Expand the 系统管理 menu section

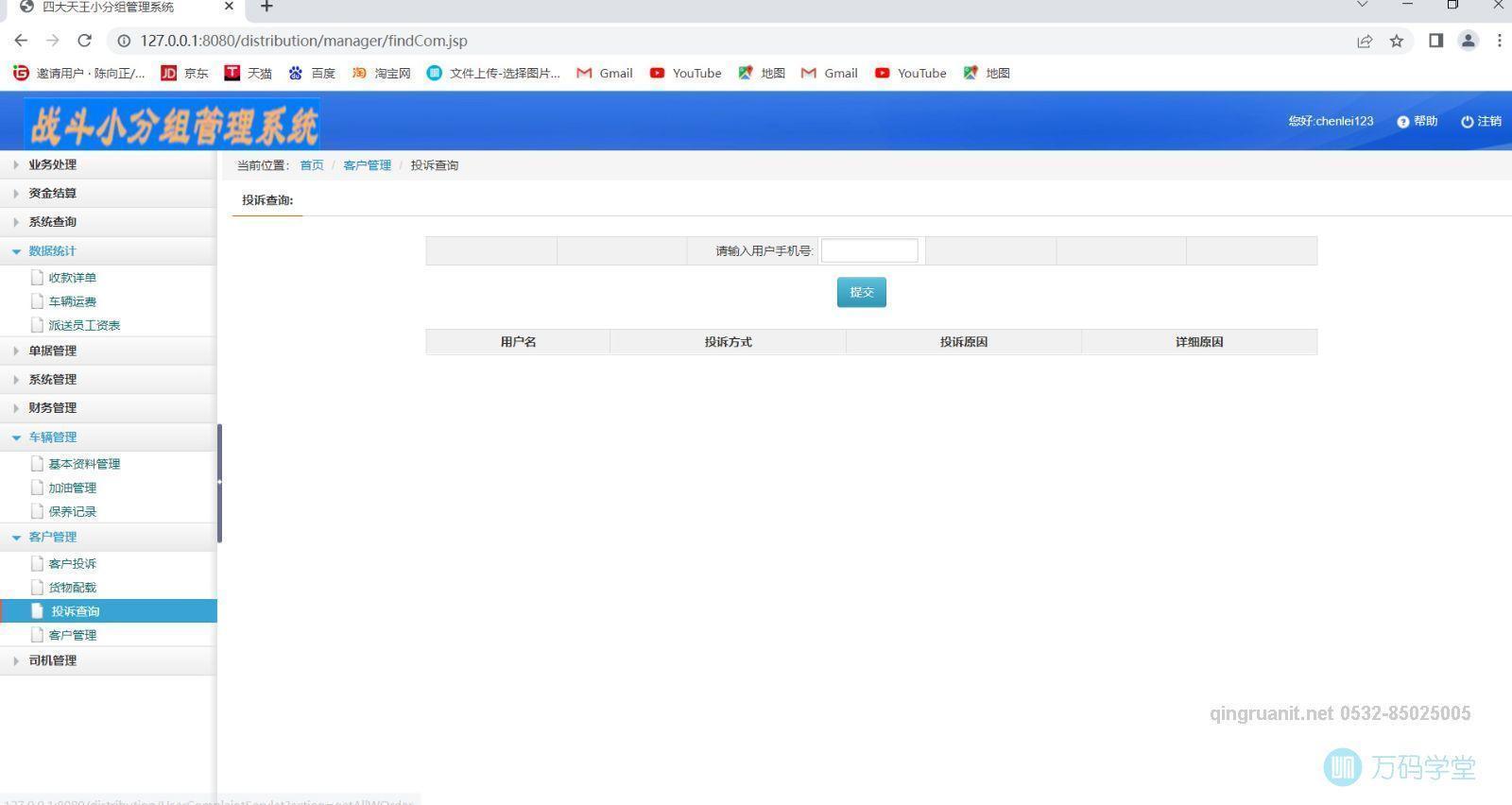coord(108,379)
